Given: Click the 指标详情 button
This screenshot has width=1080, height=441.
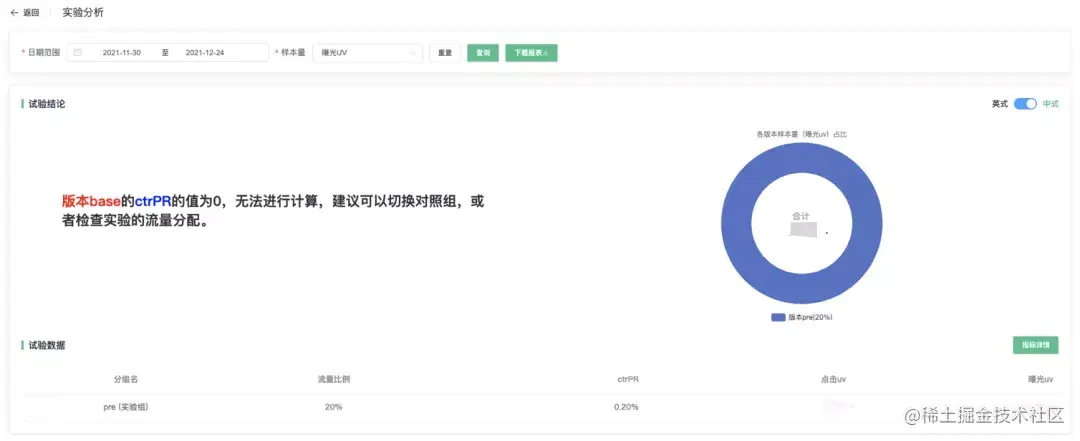Looking at the screenshot, I should [1035, 345].
